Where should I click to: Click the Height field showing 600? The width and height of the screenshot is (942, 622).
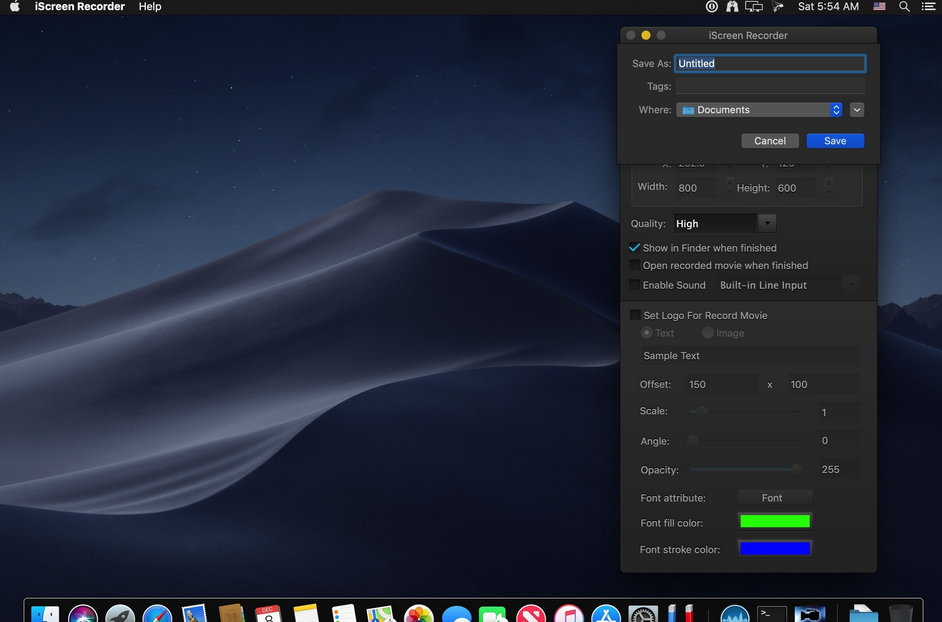pyautogui.click(x=795, y=188)
